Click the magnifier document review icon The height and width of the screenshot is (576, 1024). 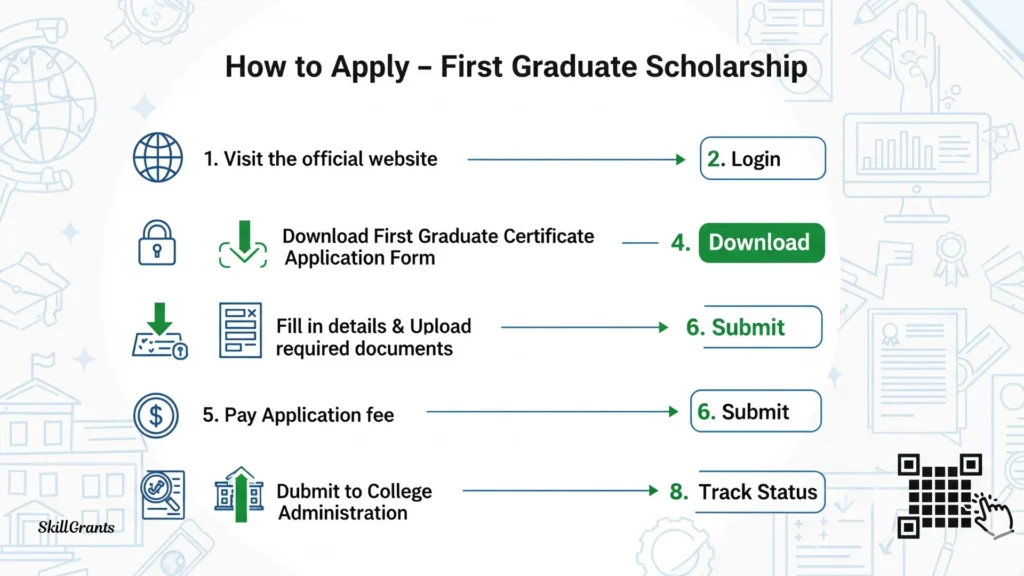162,494
